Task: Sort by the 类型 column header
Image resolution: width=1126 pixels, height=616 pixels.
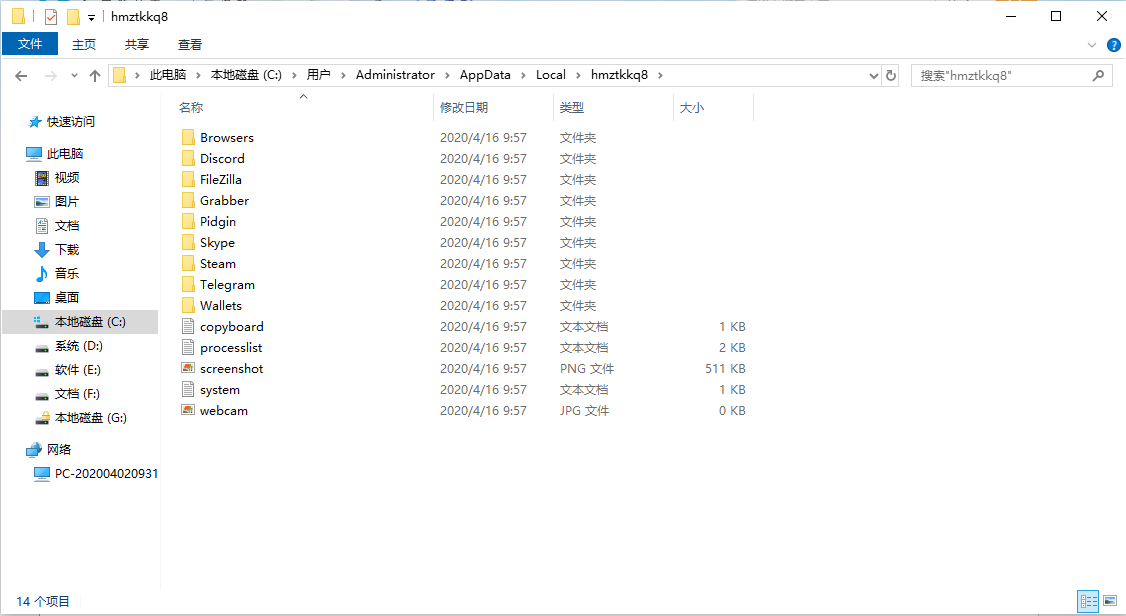Action: pos(614,108)
